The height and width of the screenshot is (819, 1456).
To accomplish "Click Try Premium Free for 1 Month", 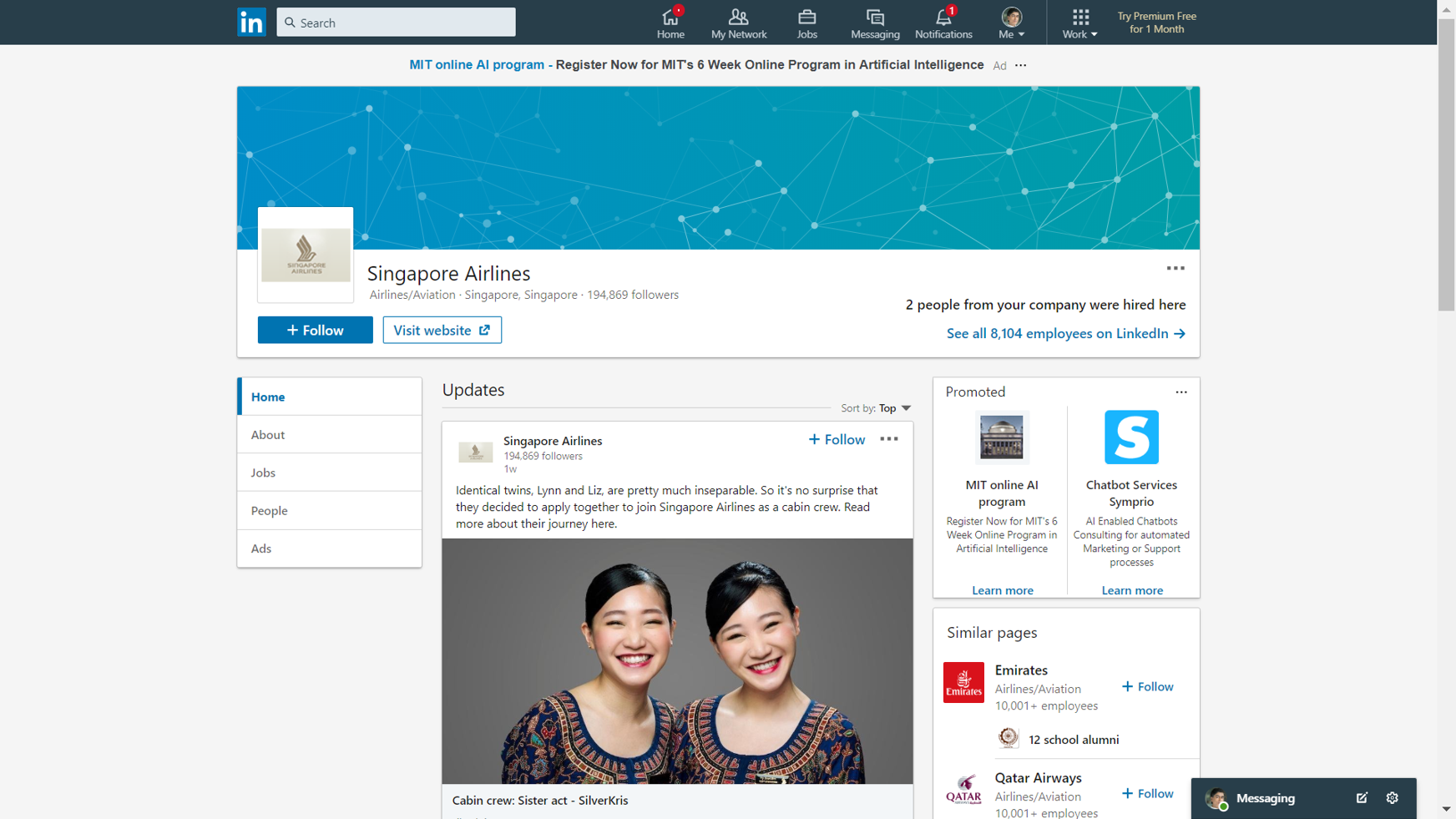I will [x=1156, y=23].
